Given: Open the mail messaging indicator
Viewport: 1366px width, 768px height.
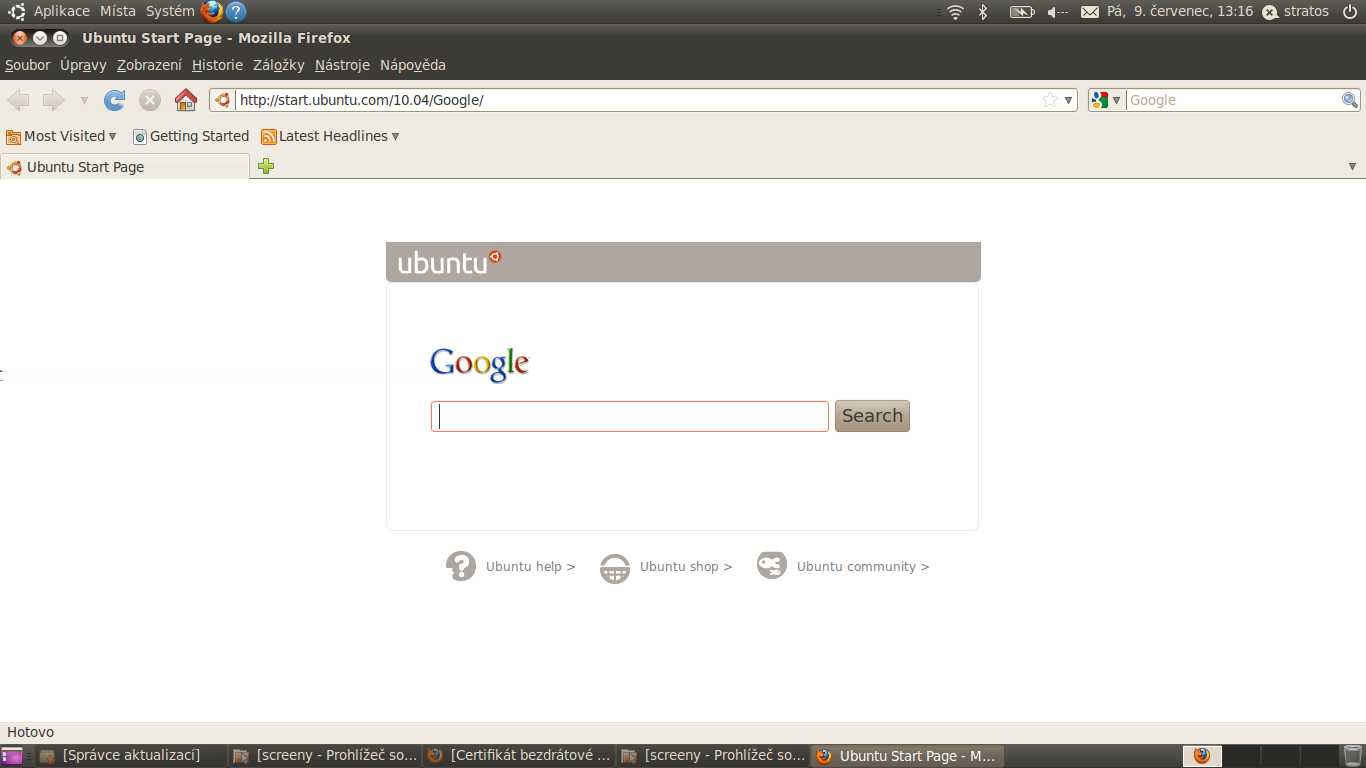Looking at the screenshot, I should pyautogui.click(x=1089, y=12).
